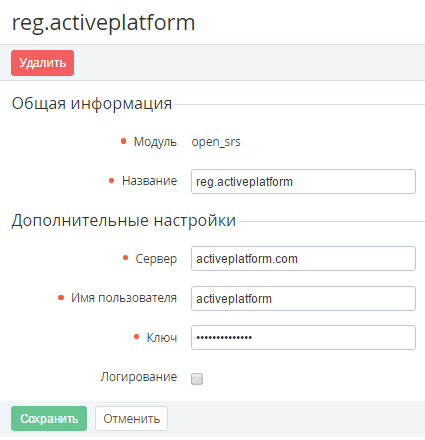Click the Логирование label text
The width and height of the screenshot is (425, 440).
139,377
